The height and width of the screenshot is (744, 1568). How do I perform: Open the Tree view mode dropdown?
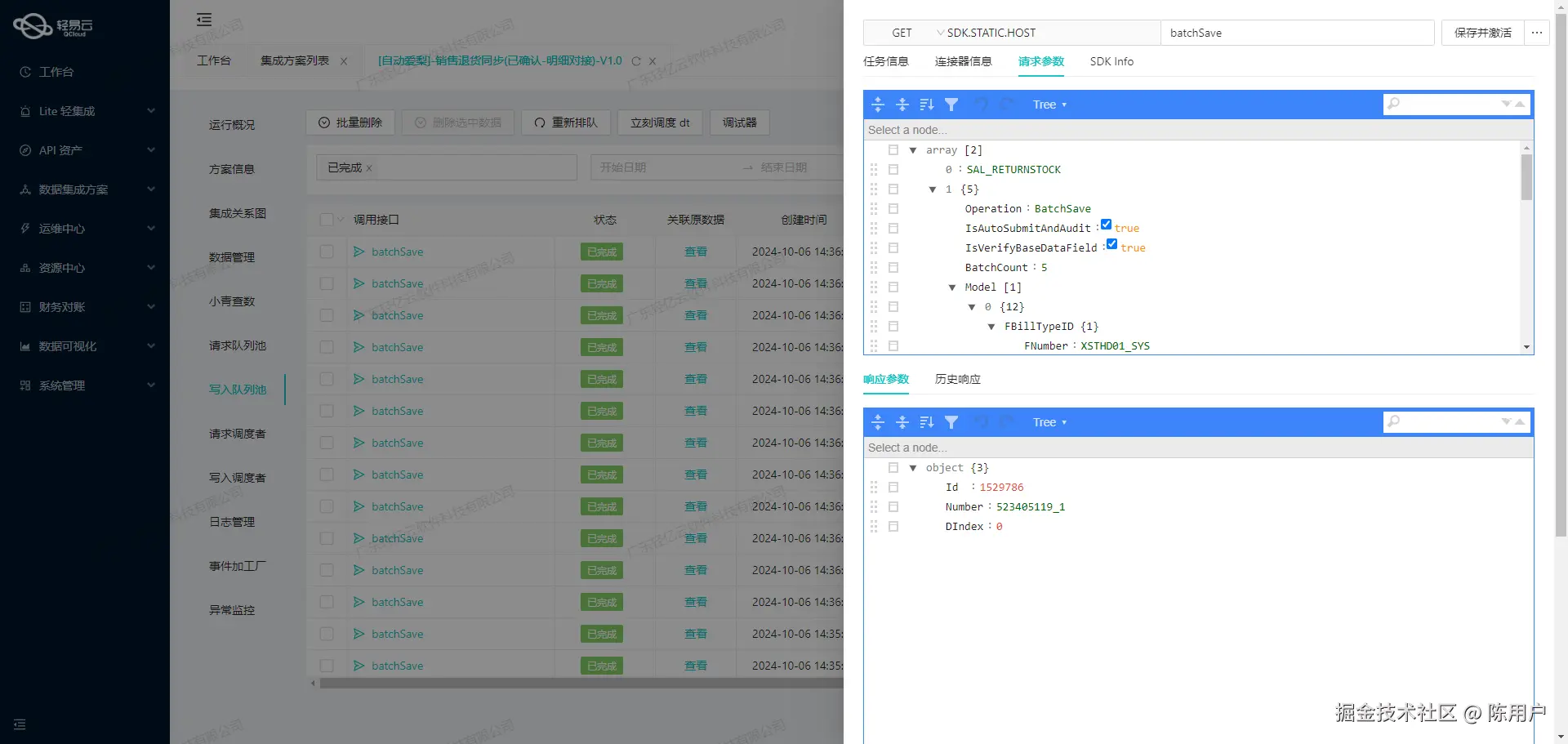point(1049,104)
